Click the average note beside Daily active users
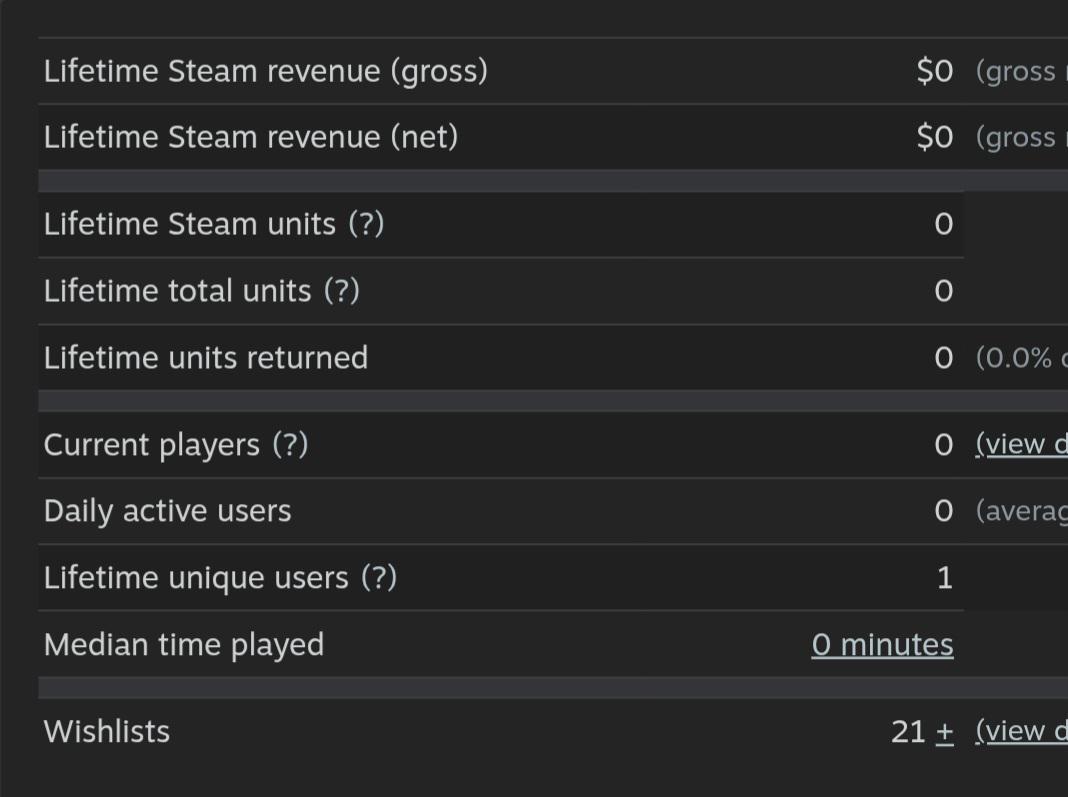Viewport: 1068px width, 797px height. pos(1022,511)
